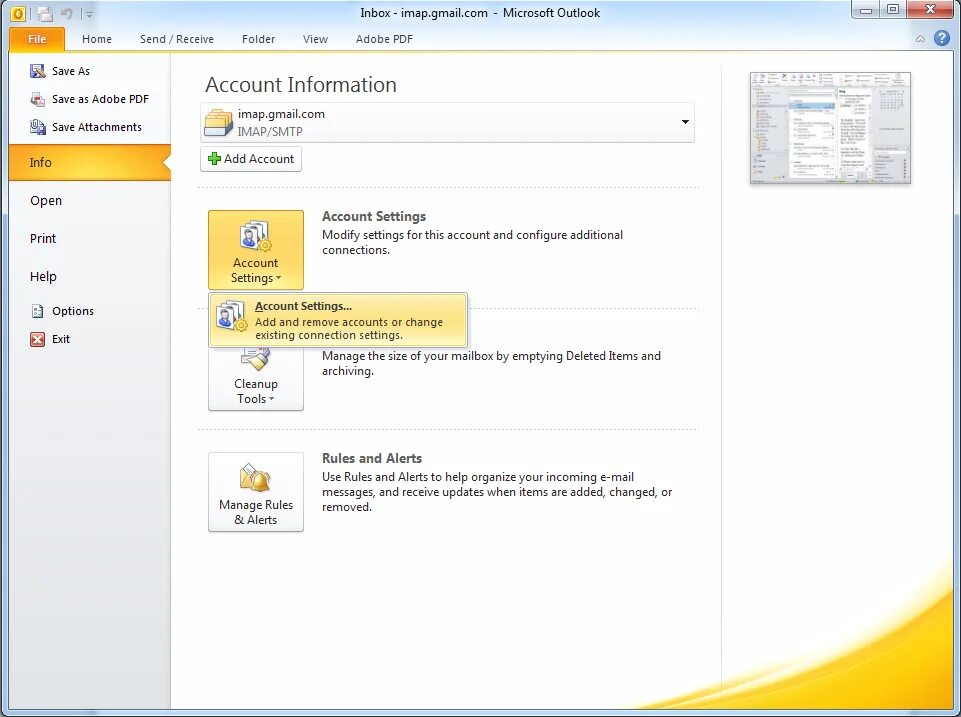Image resolution: width=961 pixels, height=717 pixels.
Task: Choose Print in the backstage menu
Action: click(x=43, y=238)
